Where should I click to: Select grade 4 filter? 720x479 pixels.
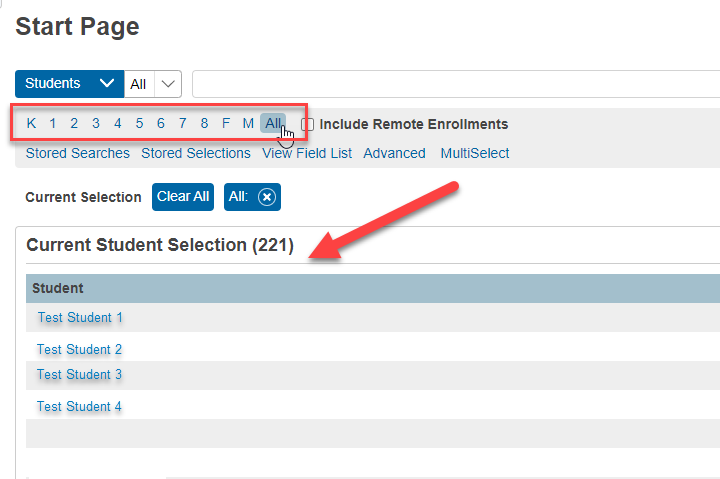click(117, 124)
